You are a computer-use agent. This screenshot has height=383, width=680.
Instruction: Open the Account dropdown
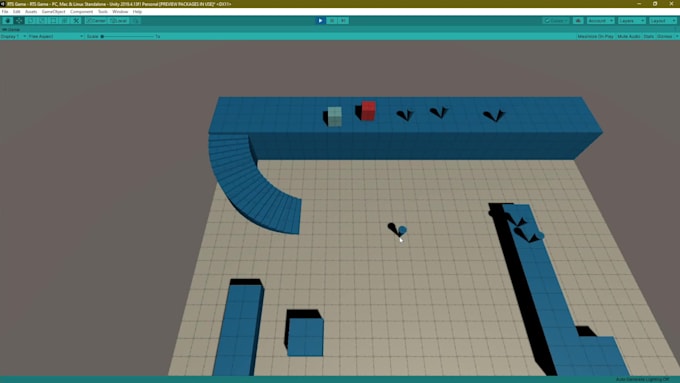(601, 21)
